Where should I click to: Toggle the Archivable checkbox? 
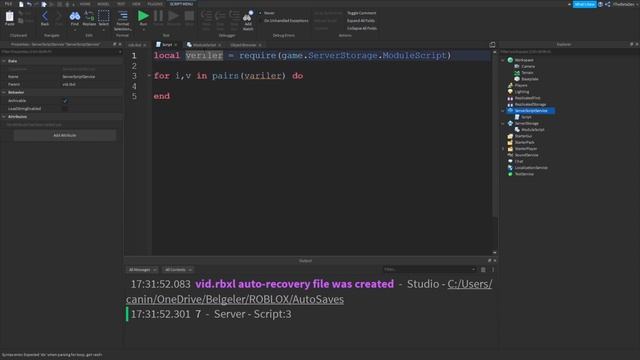(65, 100)
